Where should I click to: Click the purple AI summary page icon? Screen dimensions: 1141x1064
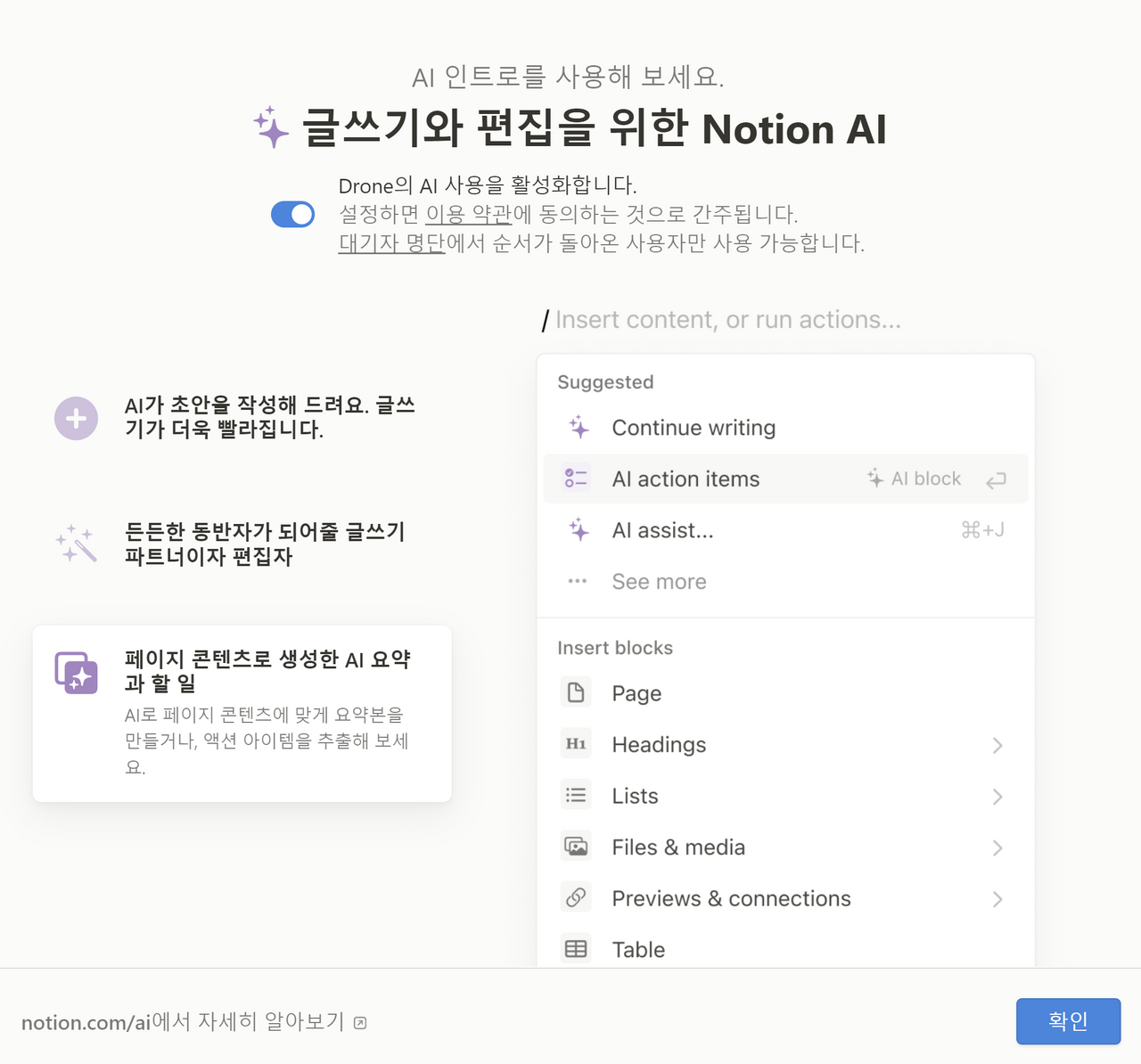pyautogui.click(x=77, y=673)
